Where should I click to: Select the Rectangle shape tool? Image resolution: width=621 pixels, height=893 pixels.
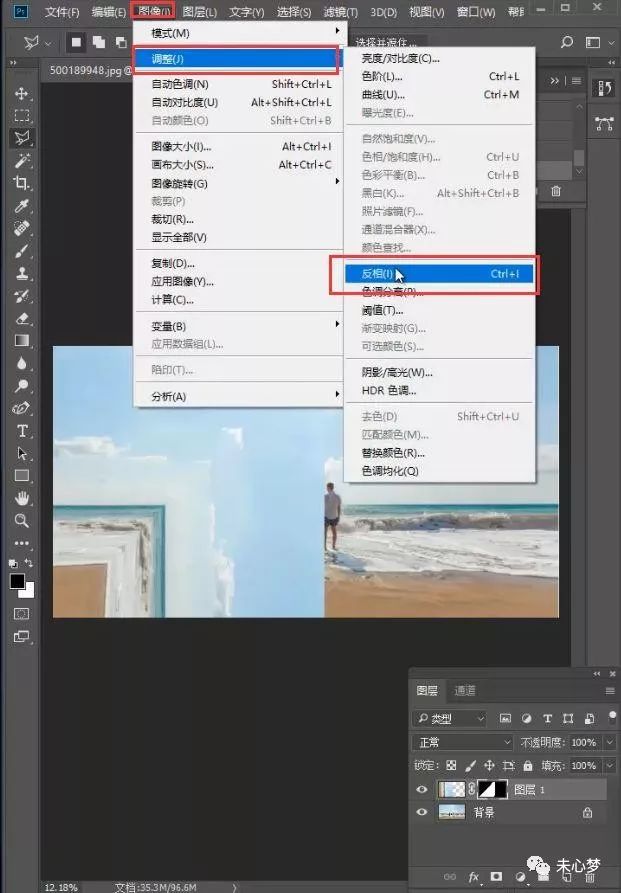point(22,476)
